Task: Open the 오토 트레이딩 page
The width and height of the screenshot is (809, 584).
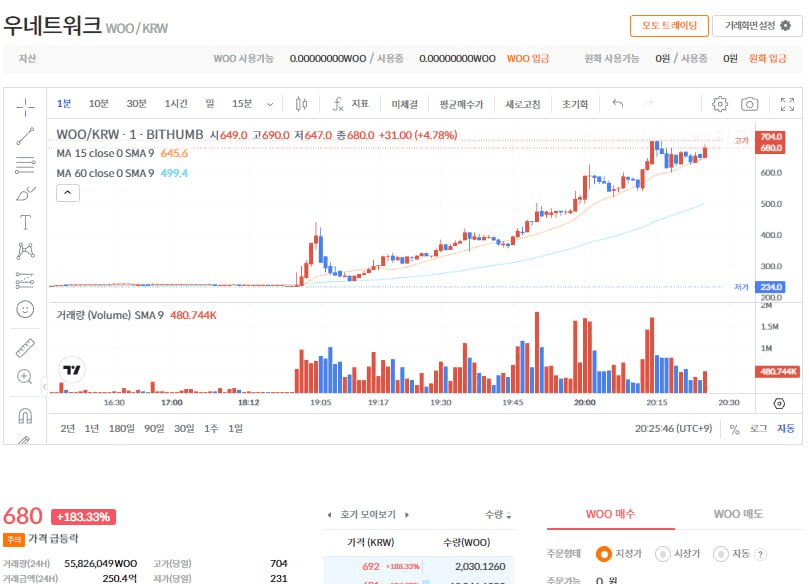Action: coord(669,25)
